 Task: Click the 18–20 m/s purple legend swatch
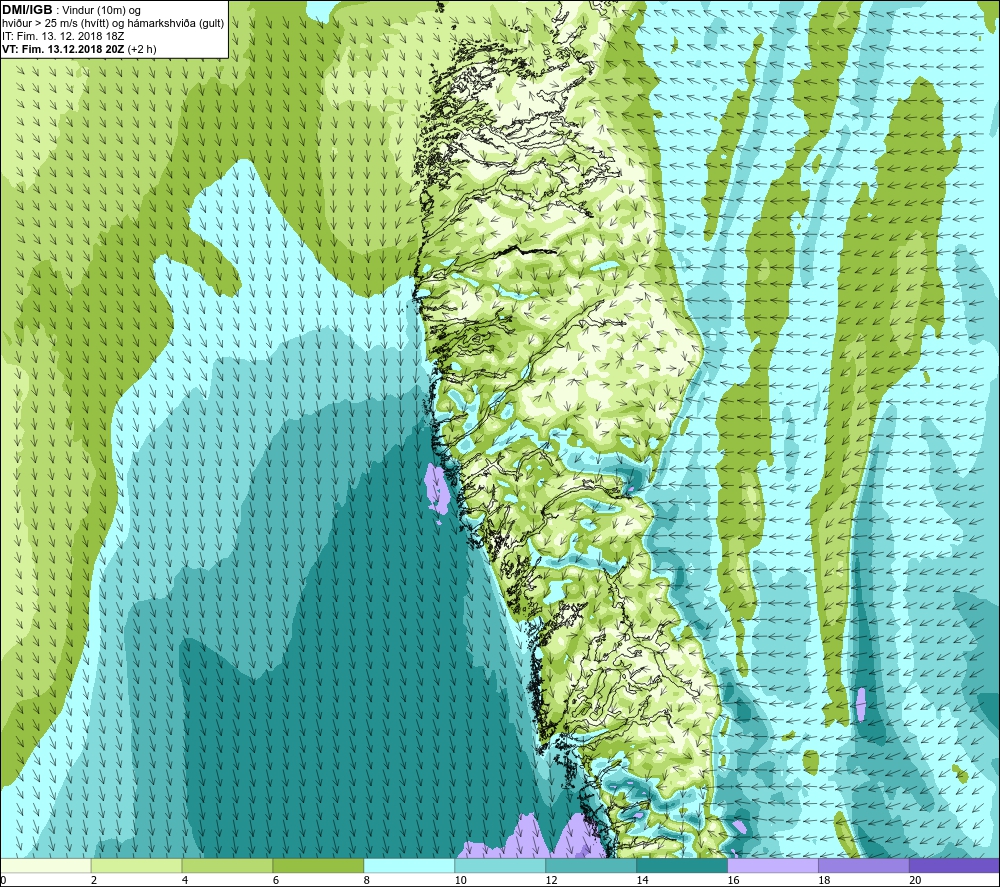pos(864,865)
